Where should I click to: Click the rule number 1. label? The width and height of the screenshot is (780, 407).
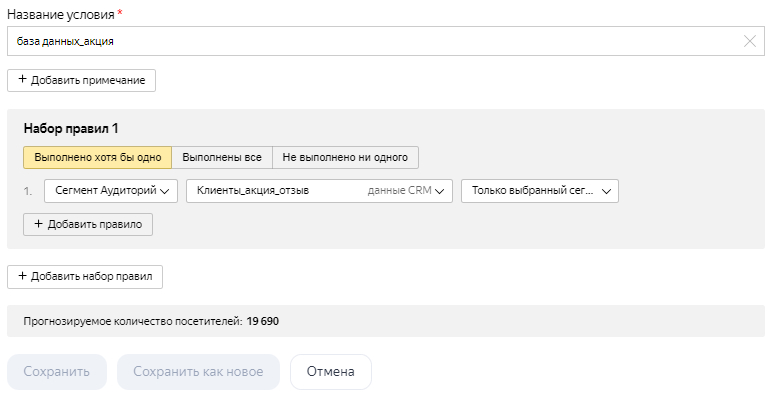29,191
